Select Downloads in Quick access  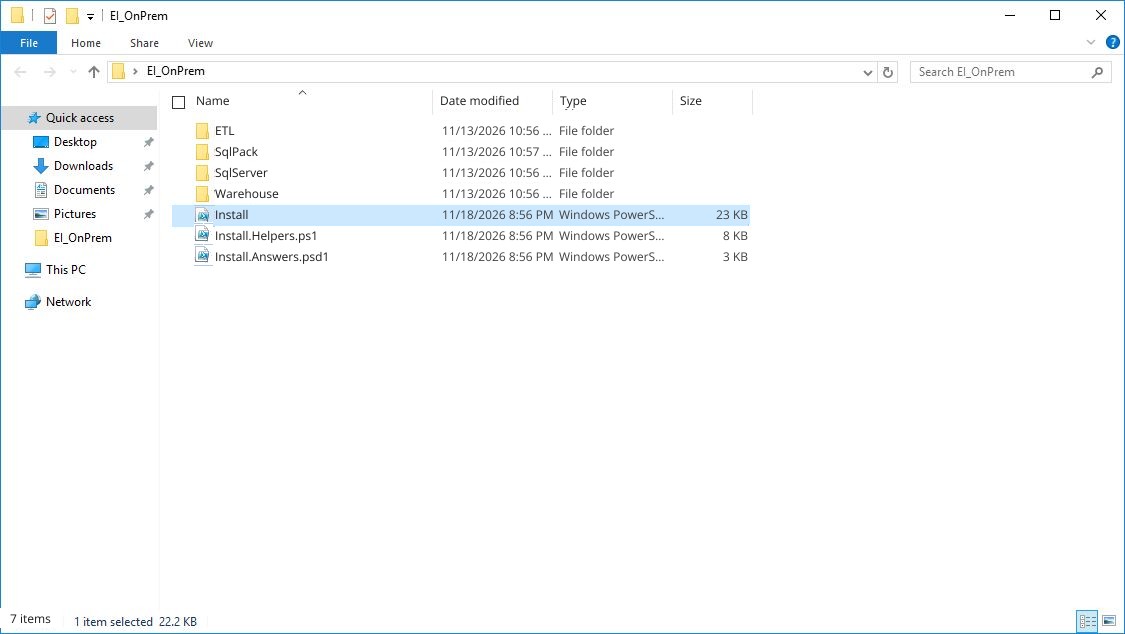coord(83,166)
